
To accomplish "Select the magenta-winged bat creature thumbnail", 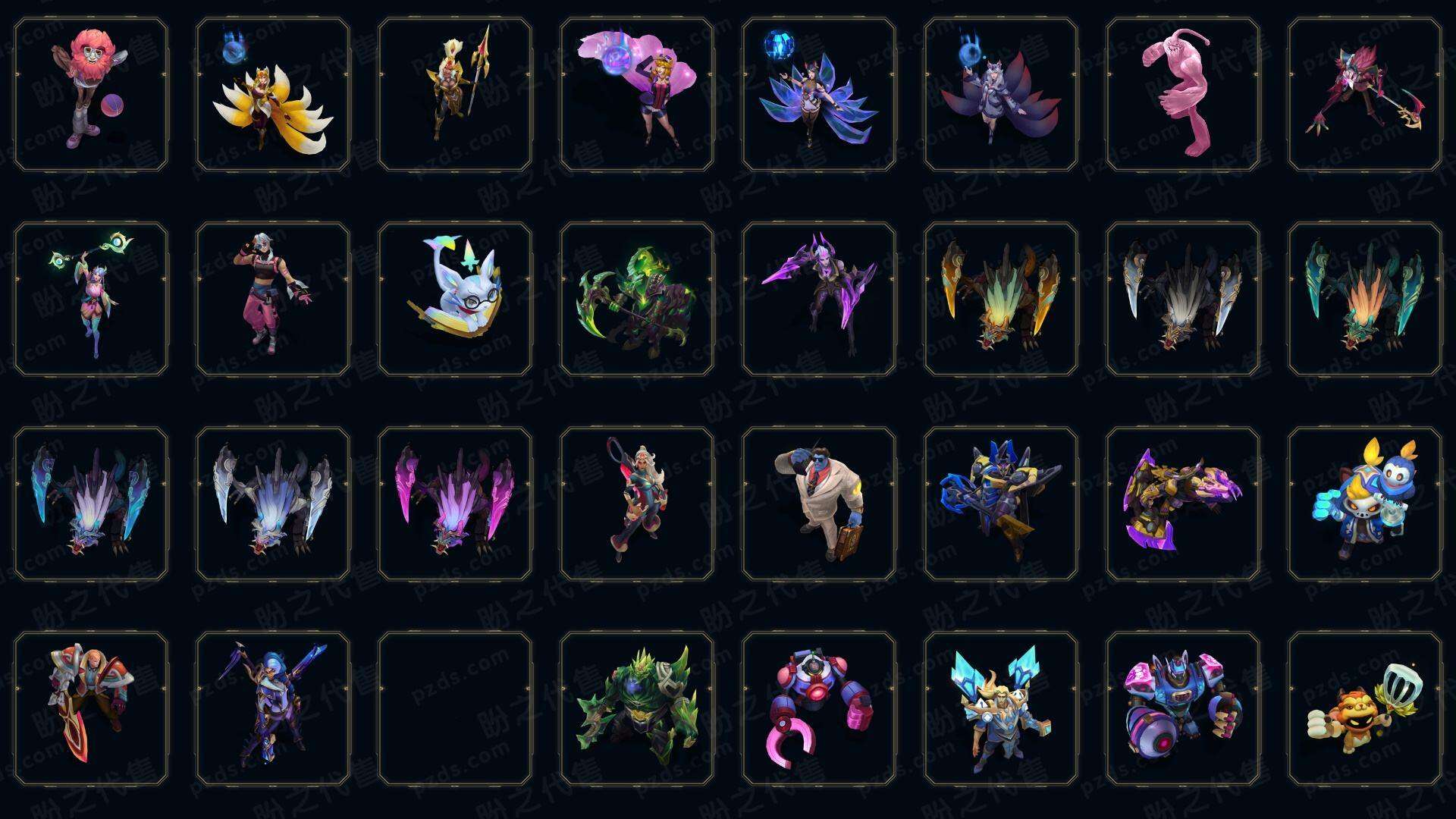I will [455, 504].
